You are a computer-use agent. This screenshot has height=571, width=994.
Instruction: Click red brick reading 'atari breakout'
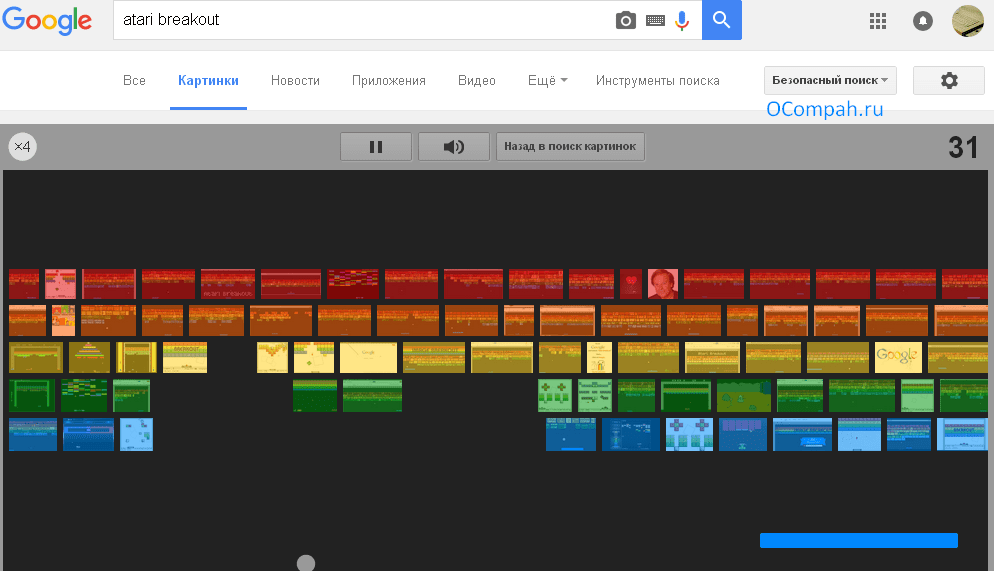pyautogui.click(x=228, y=283)
